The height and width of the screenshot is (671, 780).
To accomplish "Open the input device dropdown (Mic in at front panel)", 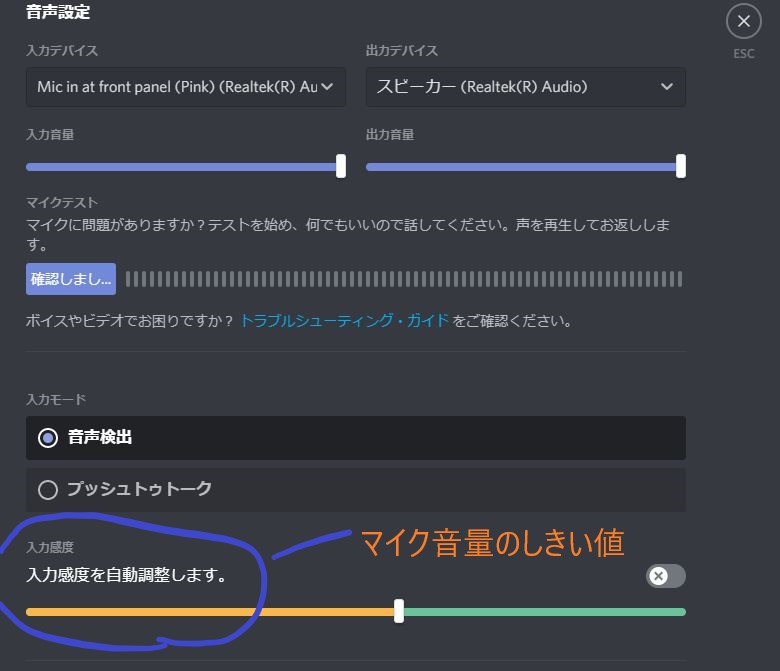I will pyautogui.click(x=186, y=87).
